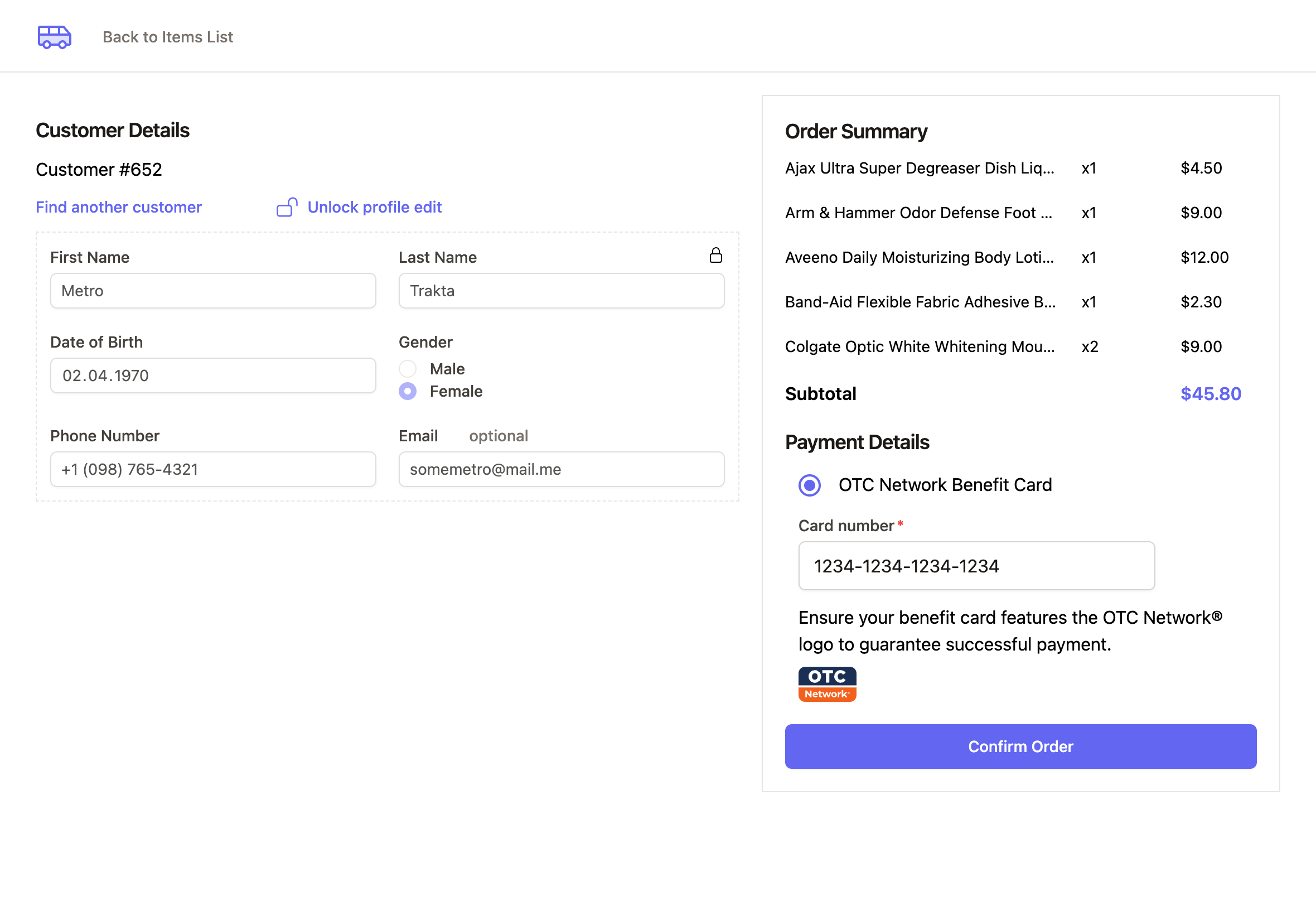Click the optional Email field
Viewport: 1316px width, 915px height.
(x=561, y=469)
